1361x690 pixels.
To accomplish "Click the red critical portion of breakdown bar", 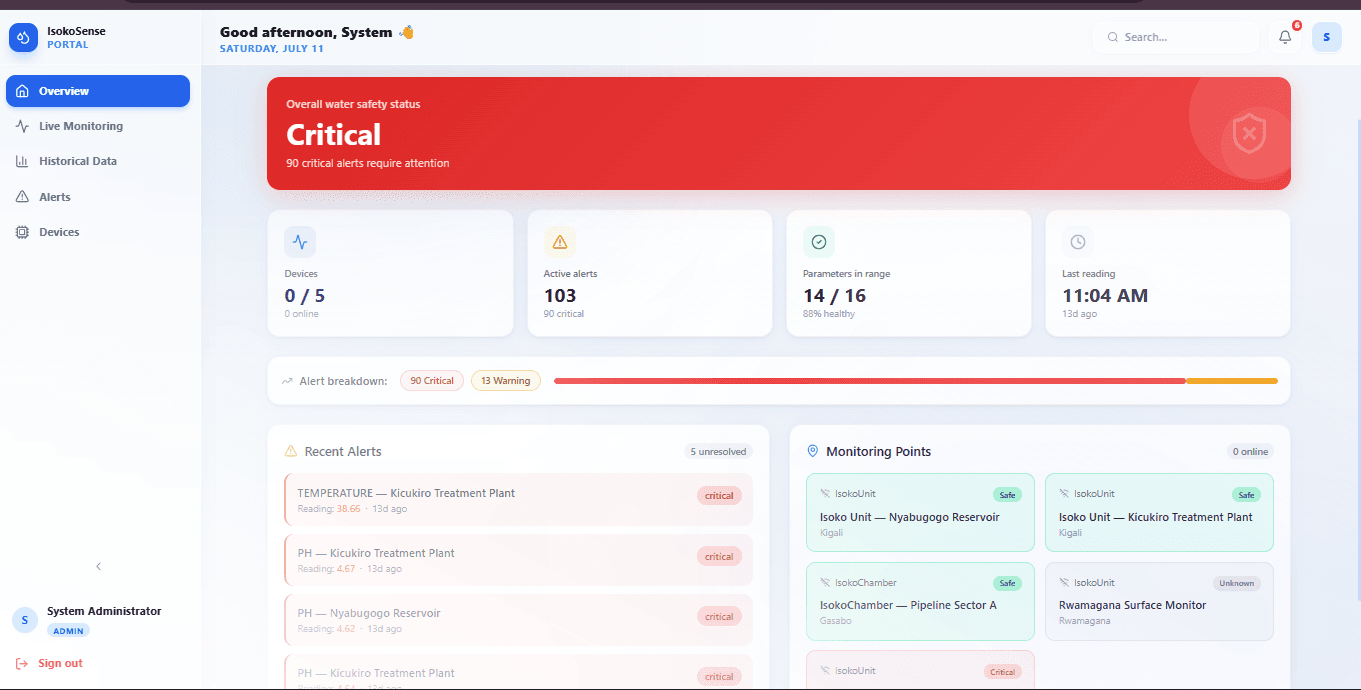I will click(869, 381).
